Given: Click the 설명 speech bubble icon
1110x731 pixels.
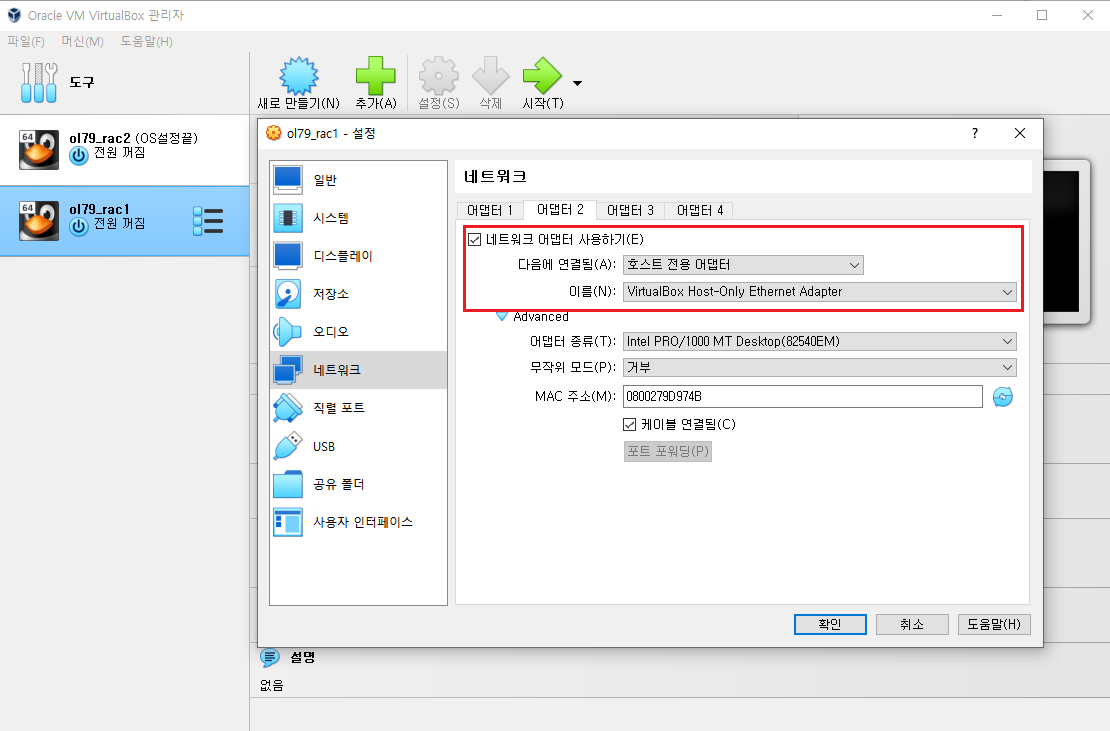Looking at the screenshot, I should click(270, 657).
